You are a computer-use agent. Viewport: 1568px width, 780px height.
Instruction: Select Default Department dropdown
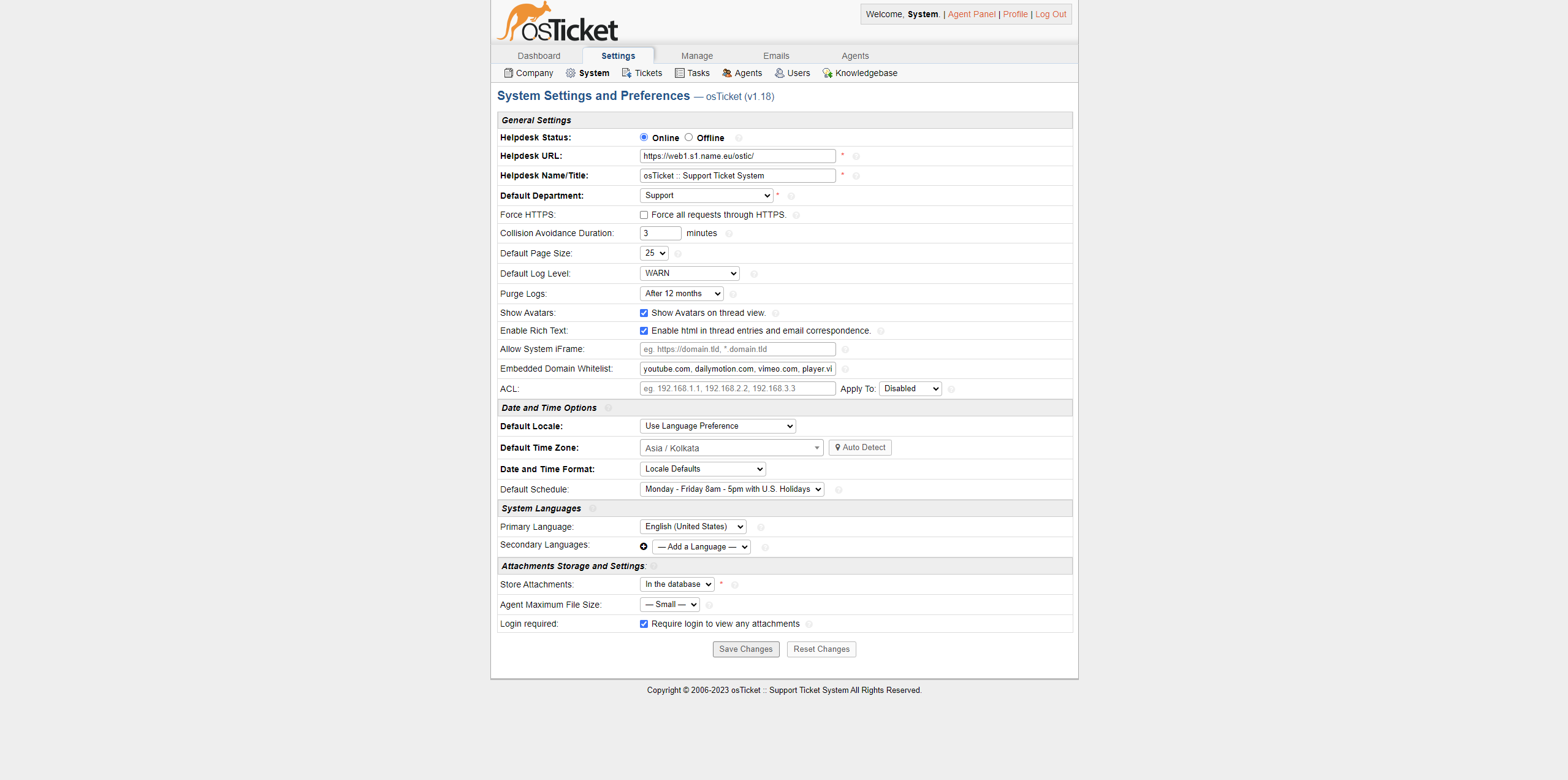705,195
